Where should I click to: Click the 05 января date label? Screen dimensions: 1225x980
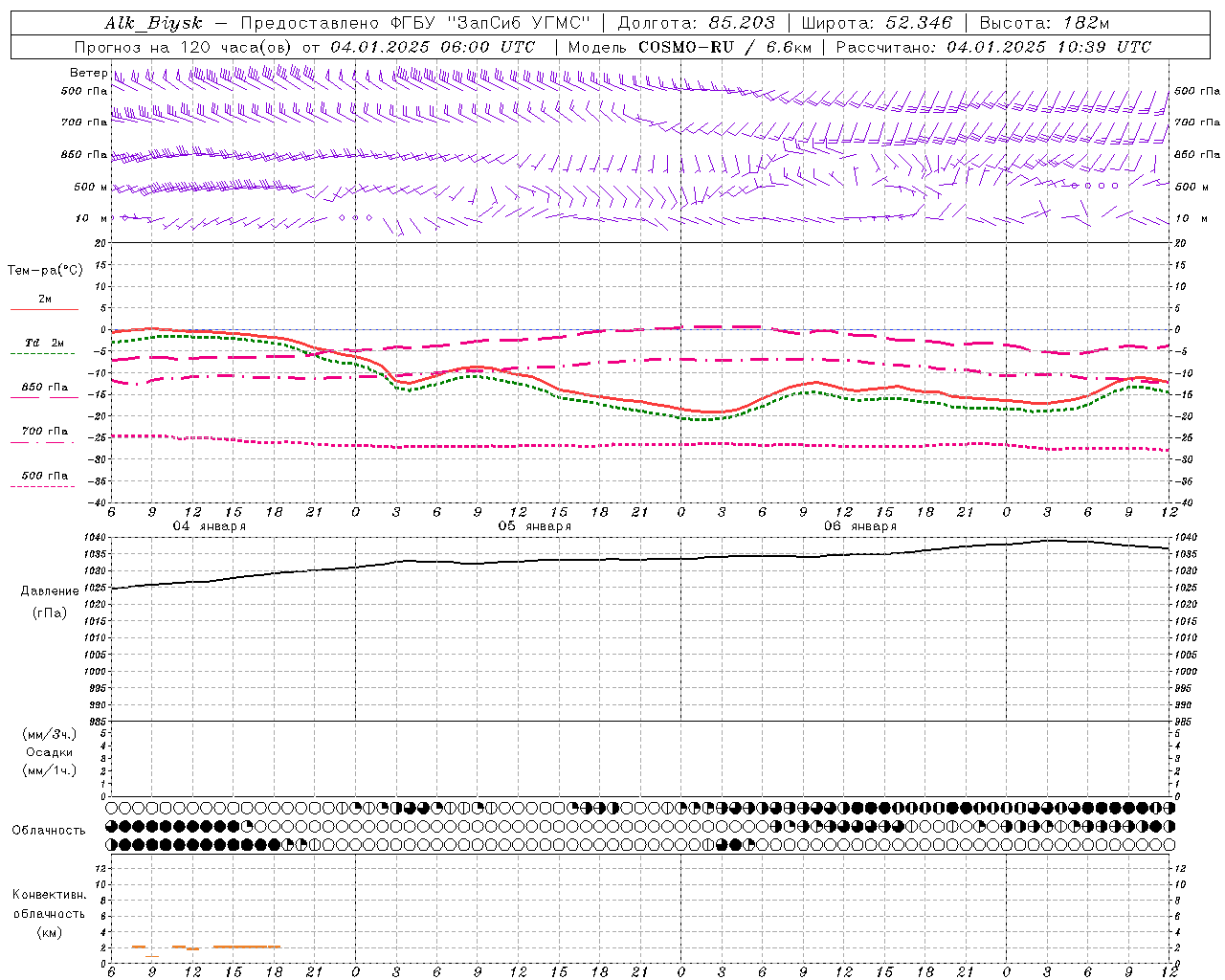(534, 526)
